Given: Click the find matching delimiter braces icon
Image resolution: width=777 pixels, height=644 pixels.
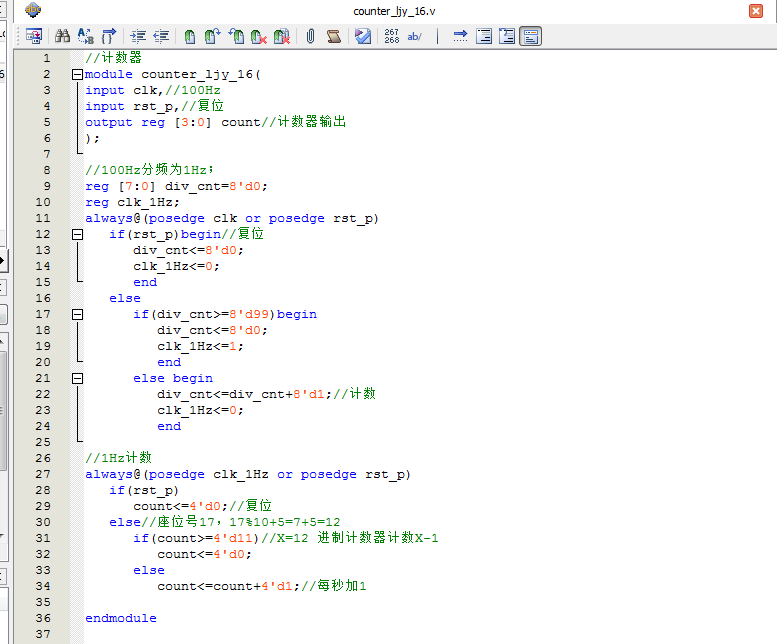Looking at the screenshot, I should click(109, 36).
